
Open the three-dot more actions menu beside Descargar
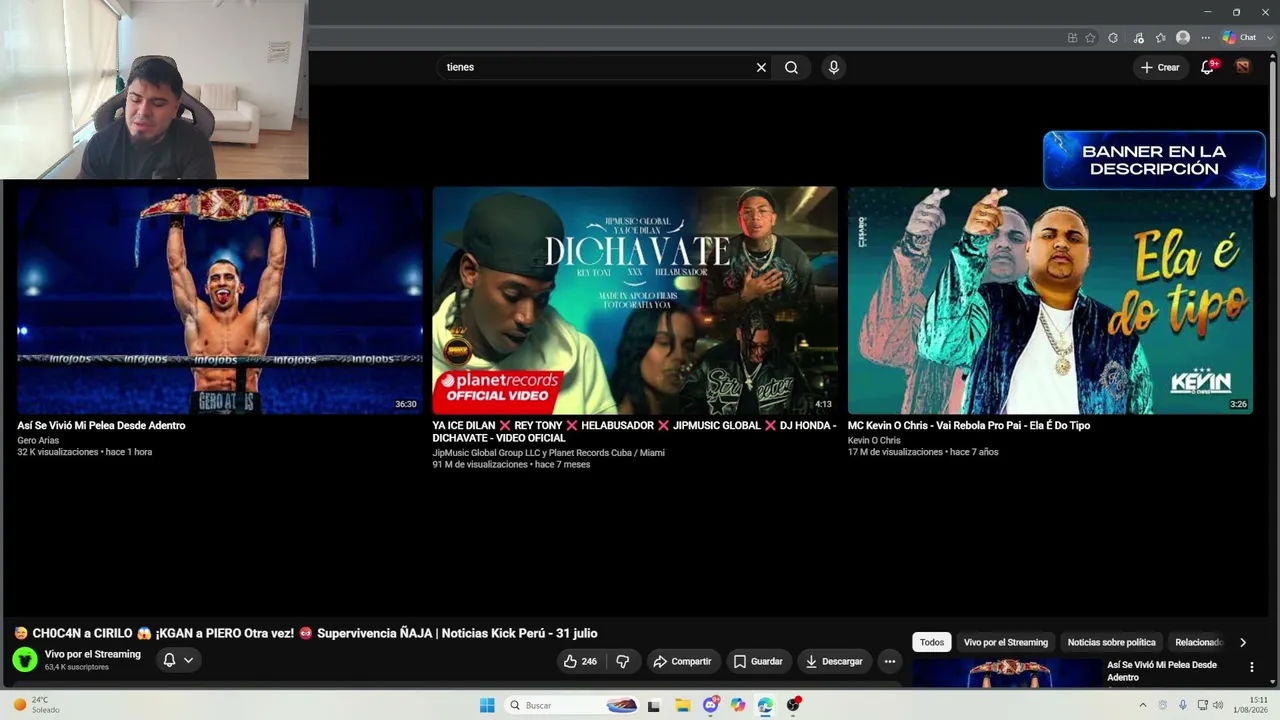tap(890, 661)
